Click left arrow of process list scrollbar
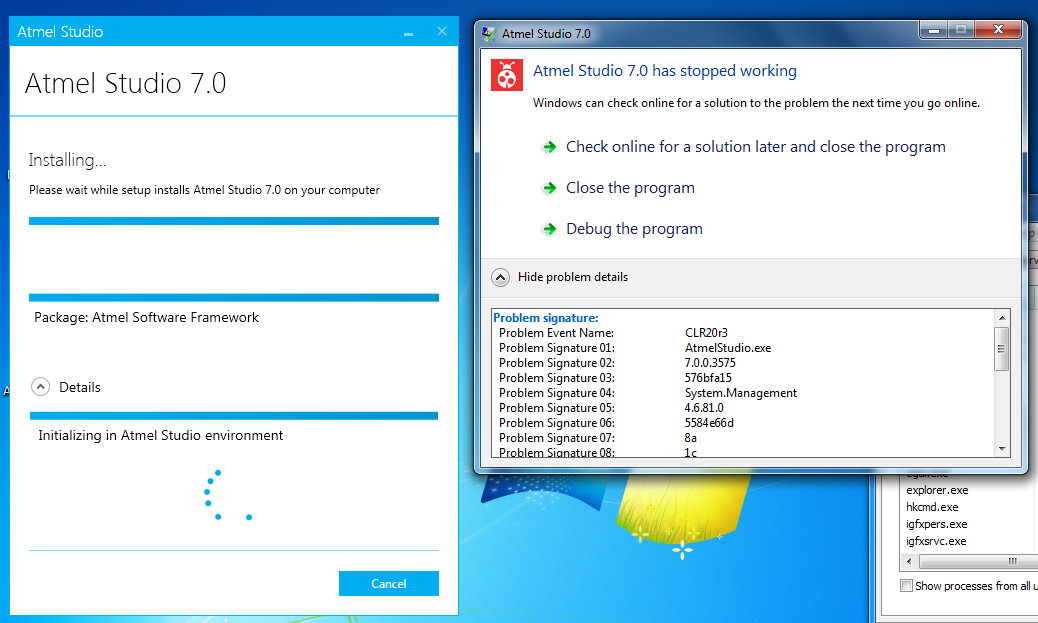1038x623 pixels. tap(909, 561)
